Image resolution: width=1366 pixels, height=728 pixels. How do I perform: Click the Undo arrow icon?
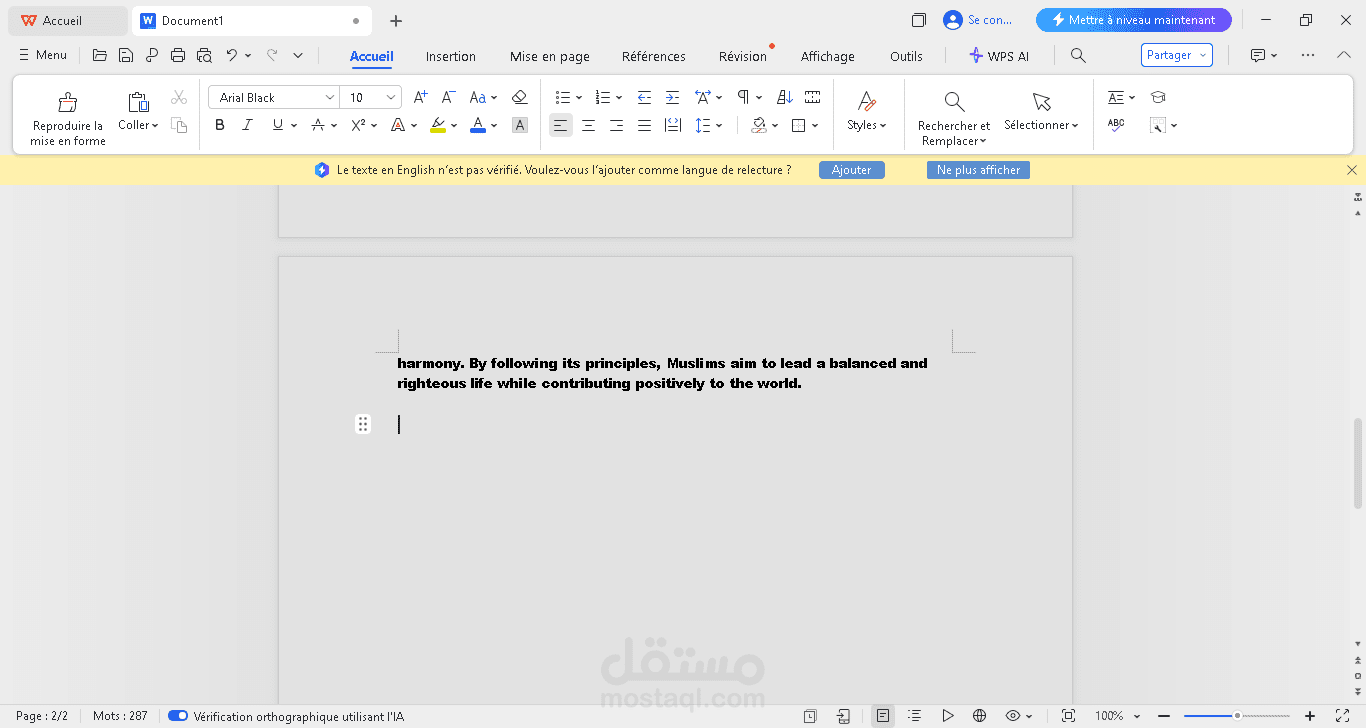coord(232,55)
